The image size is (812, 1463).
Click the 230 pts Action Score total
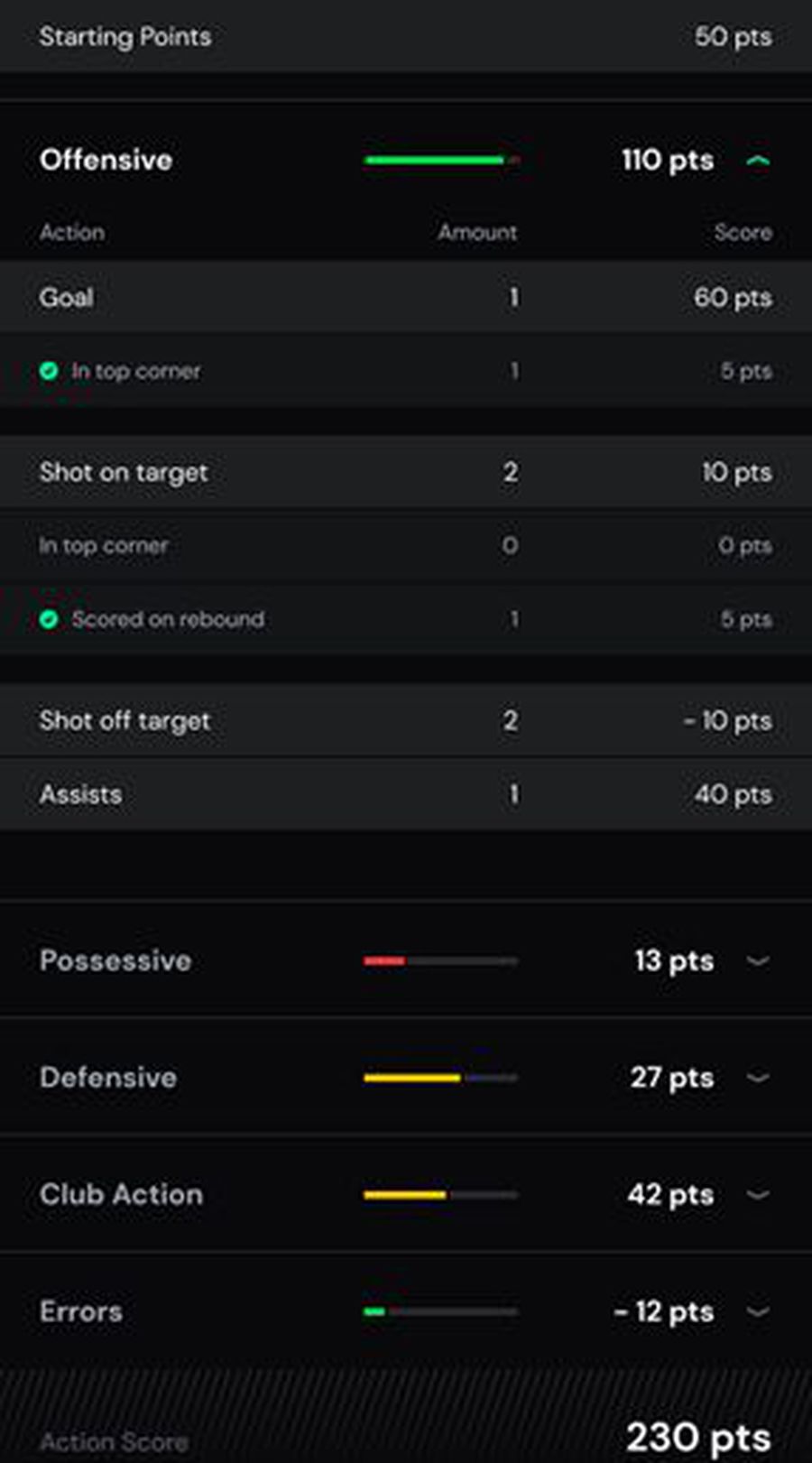coord(698,1436)
